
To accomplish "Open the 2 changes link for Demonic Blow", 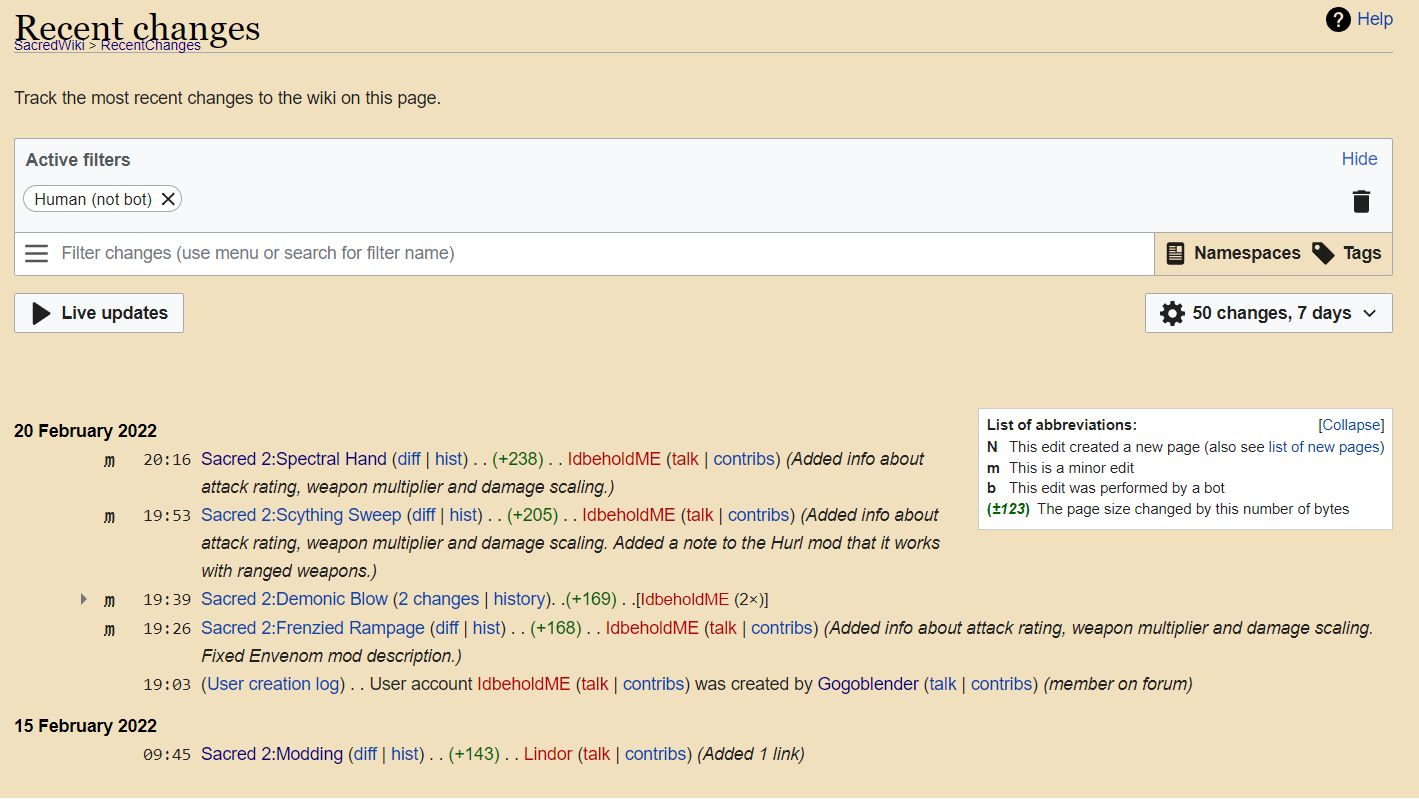I will [438, 599].
